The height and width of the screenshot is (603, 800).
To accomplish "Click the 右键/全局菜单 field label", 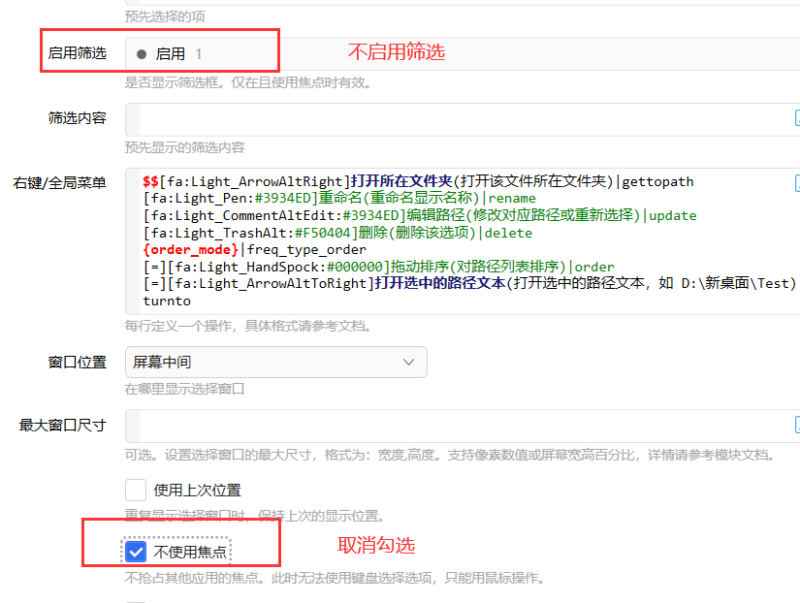I will click(60, 183).
